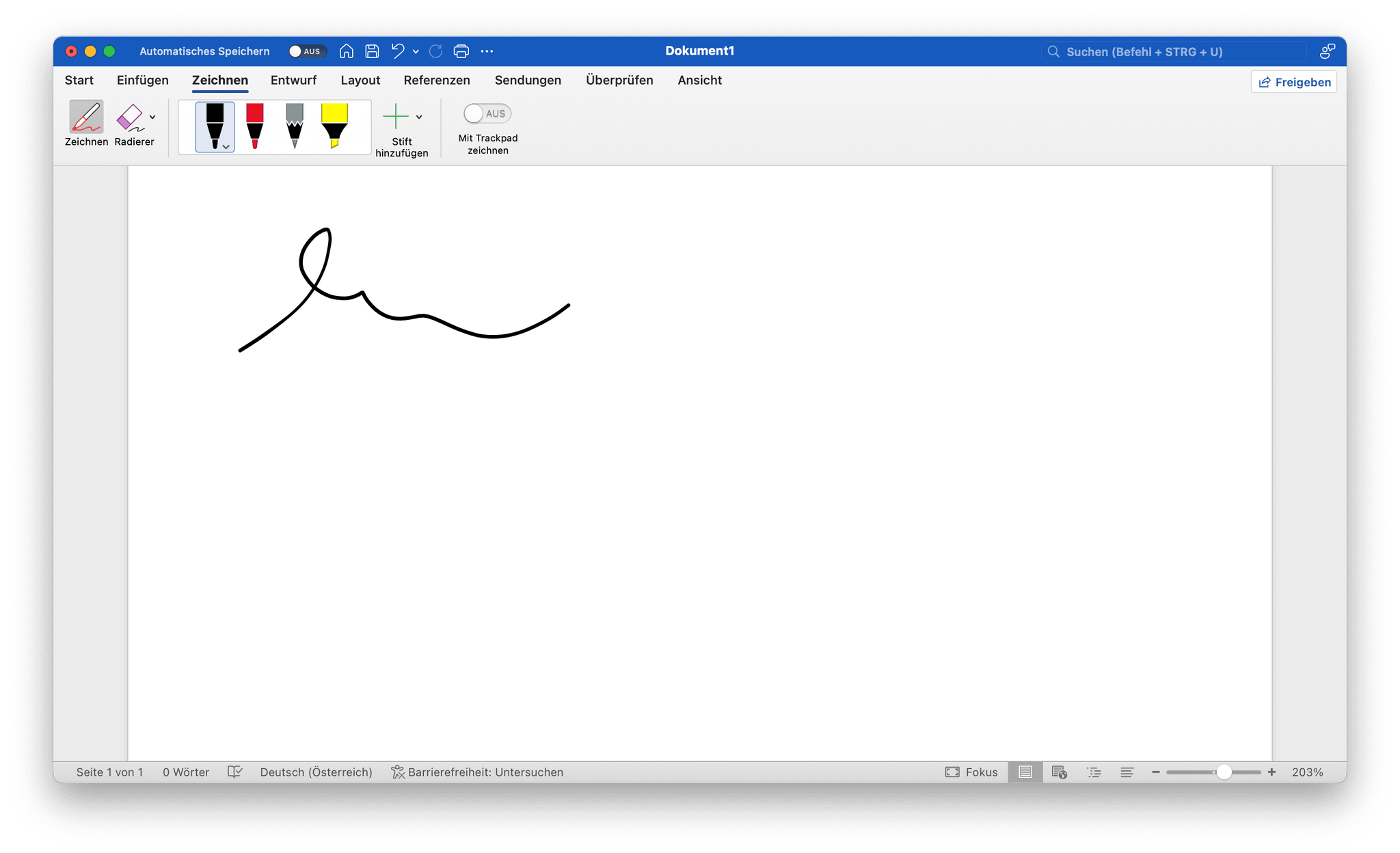Undo the last action
The height and width of the screenshot is (853, 1400).
tap(398, 51)
